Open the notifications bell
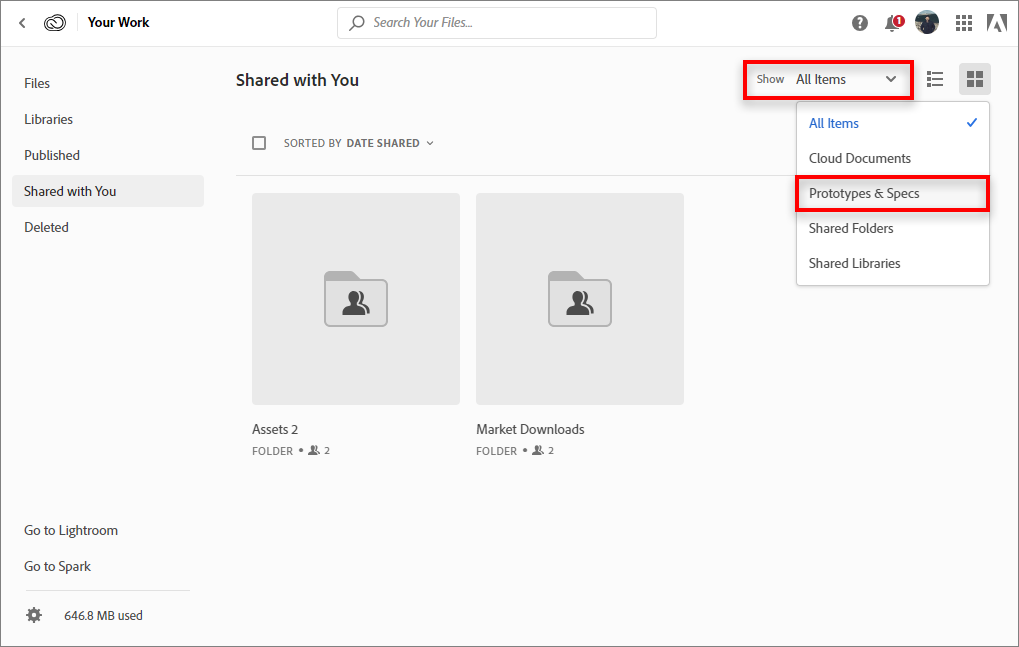Screen dimensions: 1019x647 pyautogui.click(x=893, y=23)
